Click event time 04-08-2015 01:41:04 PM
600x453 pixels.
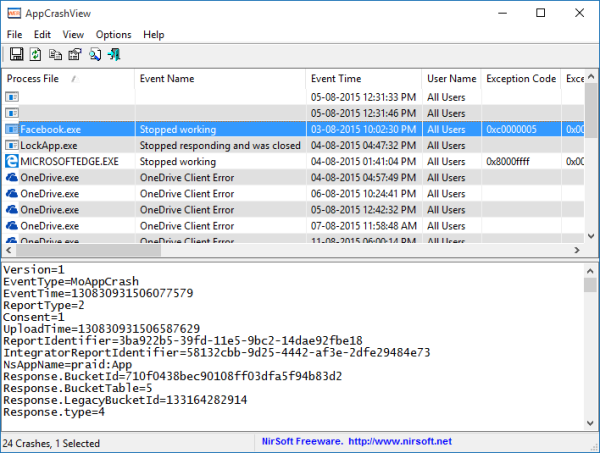click(x=363, y=161)
